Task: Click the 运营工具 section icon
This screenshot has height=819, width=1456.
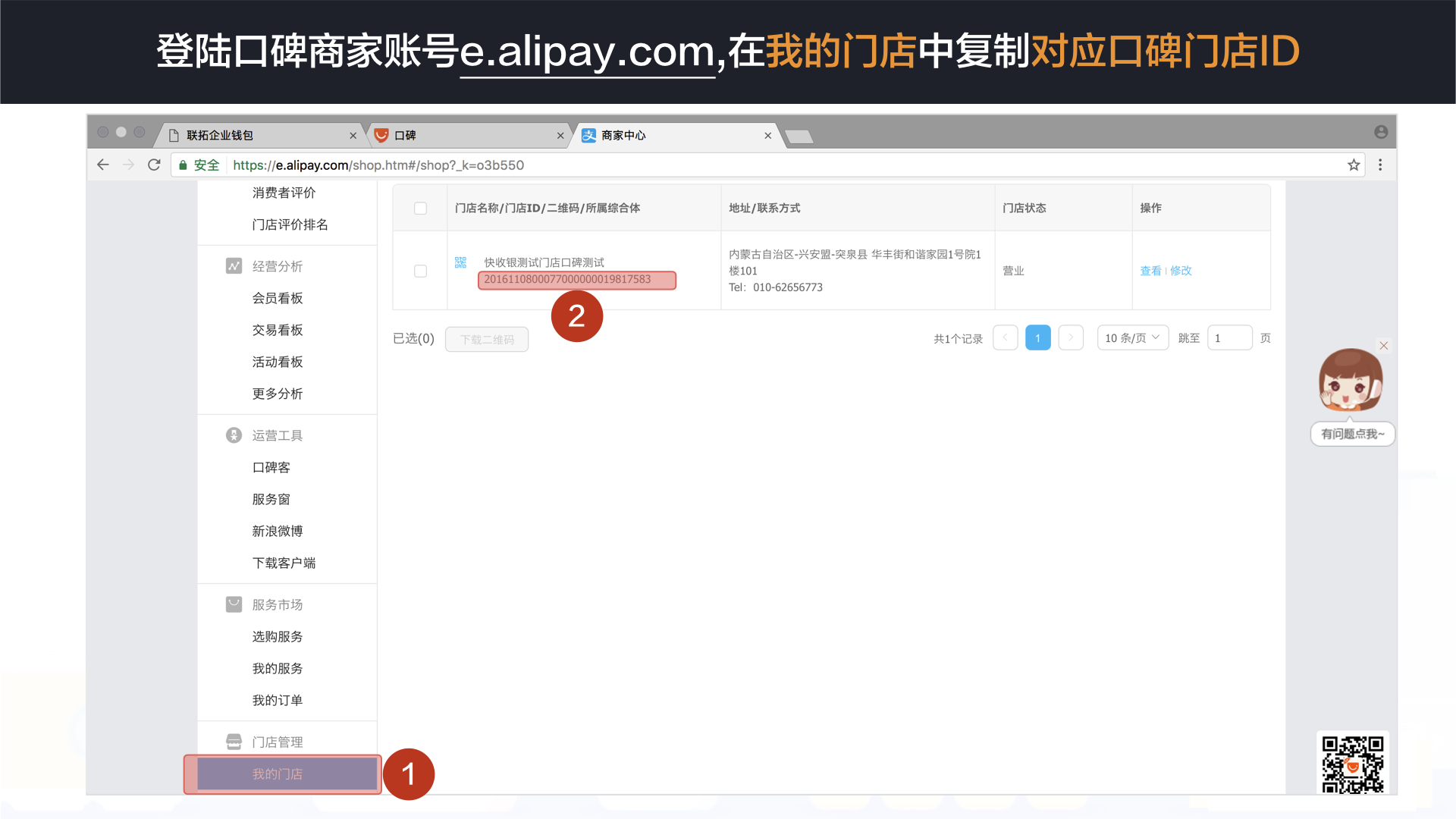Action: (x=234, y=435)
